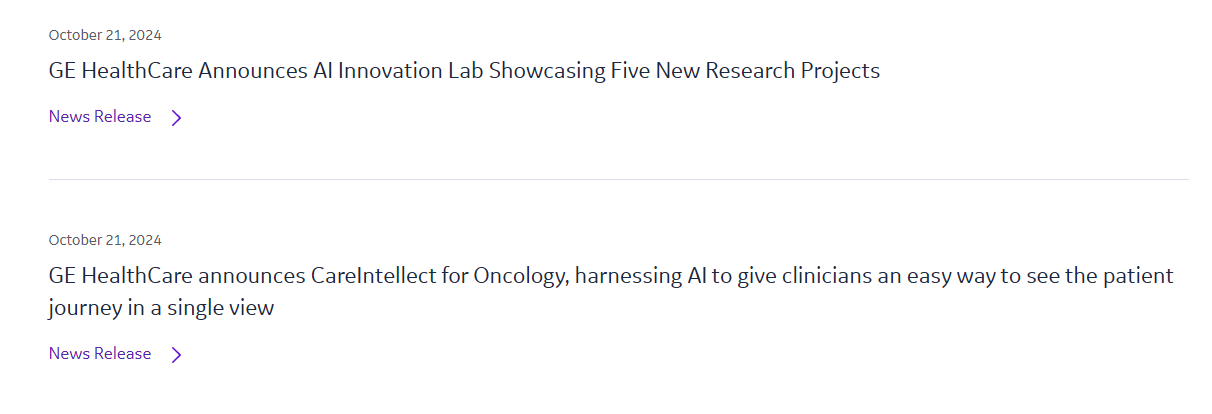This screenshot has height=414, width=1212.
Task: Click 'journey in a single view' text line
Action: 161,308
